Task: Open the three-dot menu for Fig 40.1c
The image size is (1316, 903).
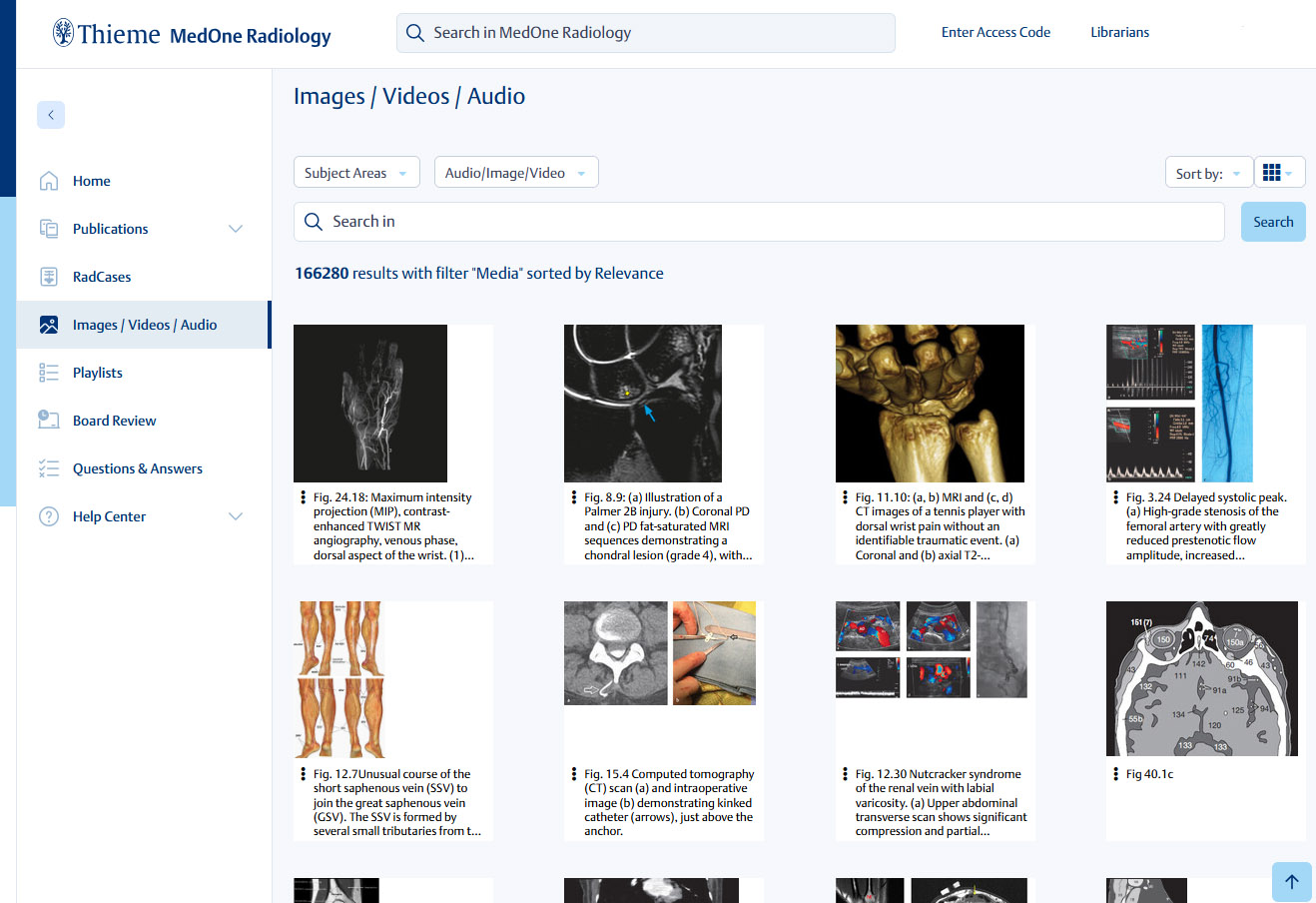Action: click(x=1115, y=774)
